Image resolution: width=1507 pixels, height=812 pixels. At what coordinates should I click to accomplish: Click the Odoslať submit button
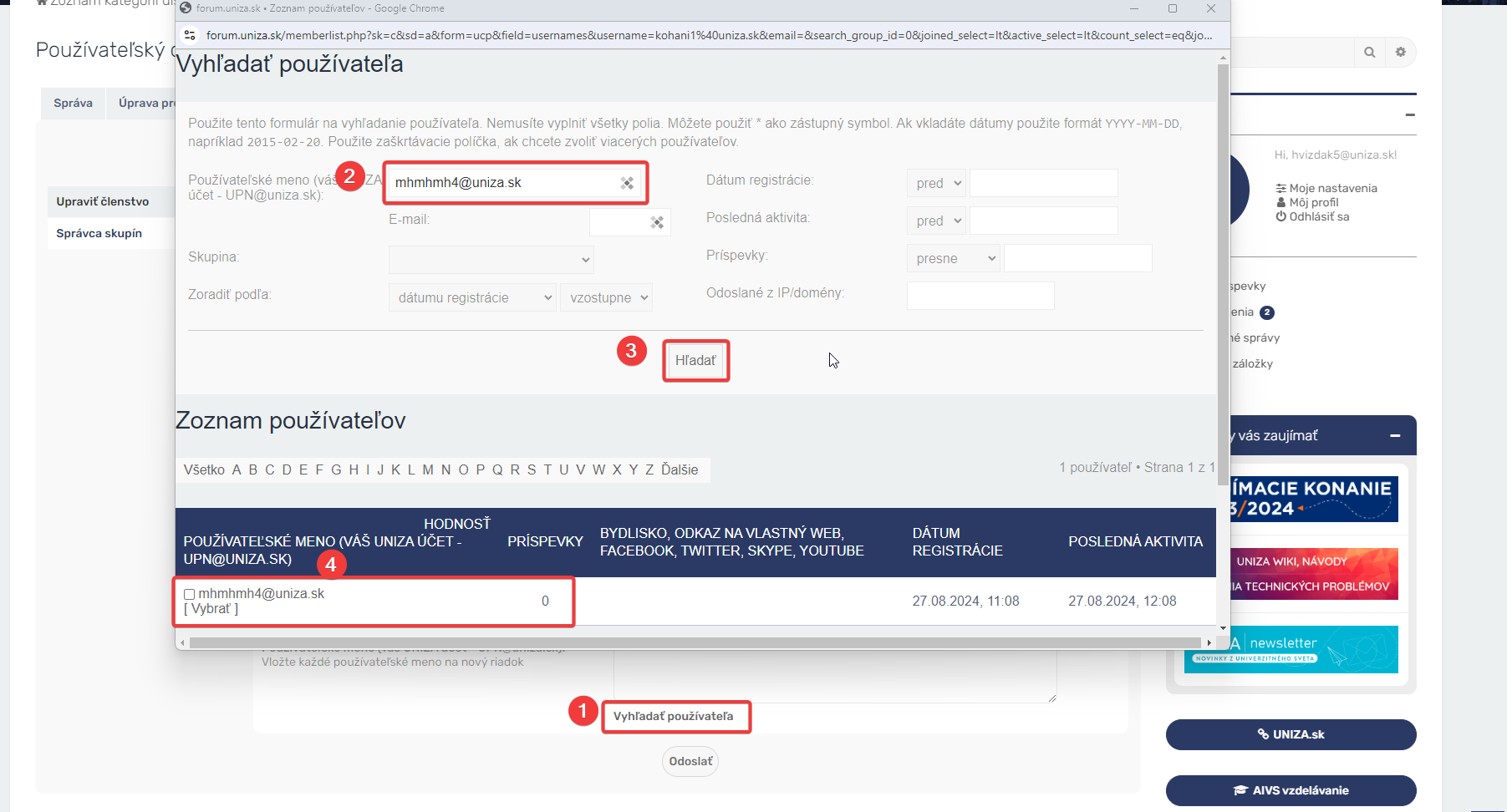690,761
